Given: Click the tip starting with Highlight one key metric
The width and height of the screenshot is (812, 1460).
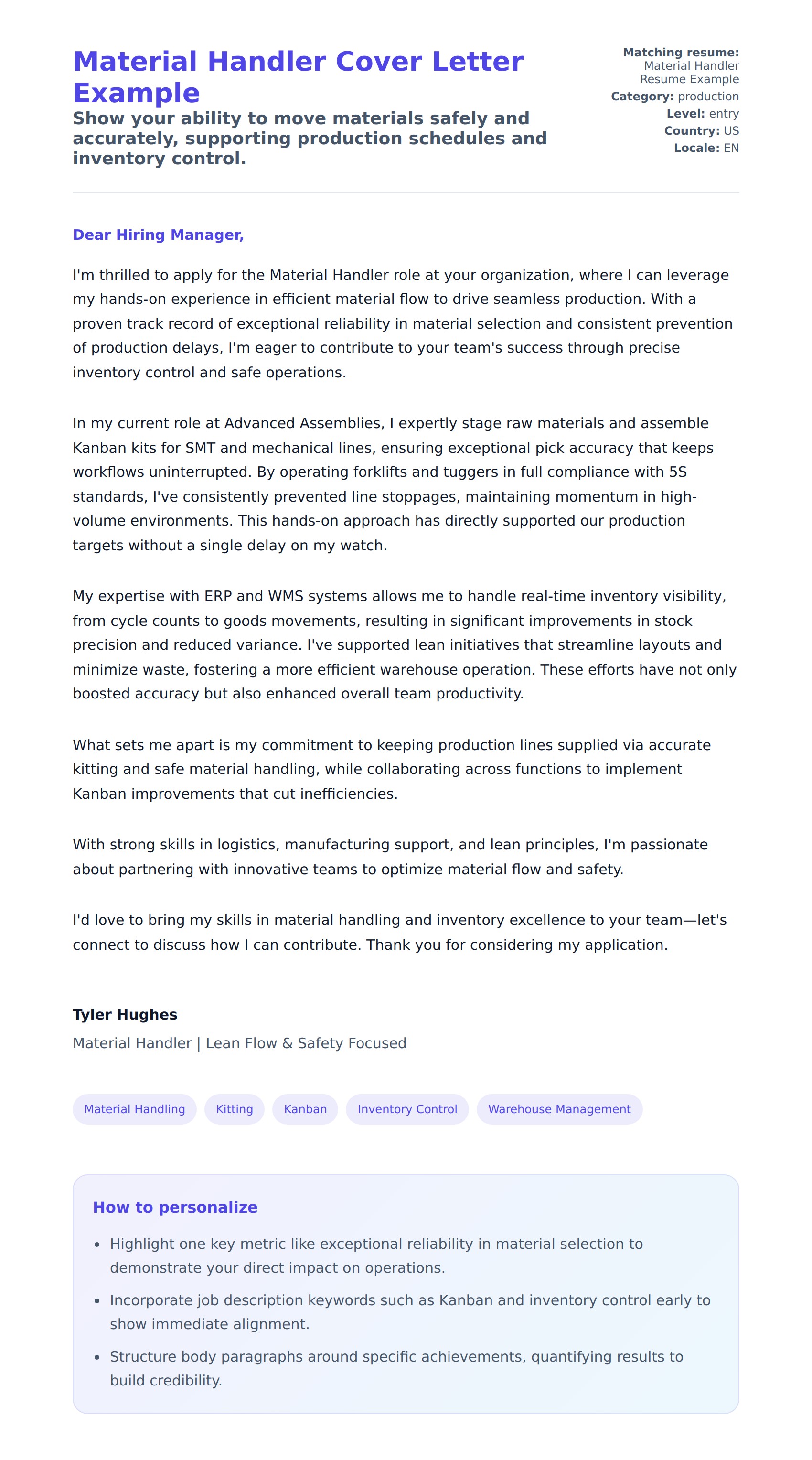Looking at the screenshot, I should click(x=376, y=1256).
